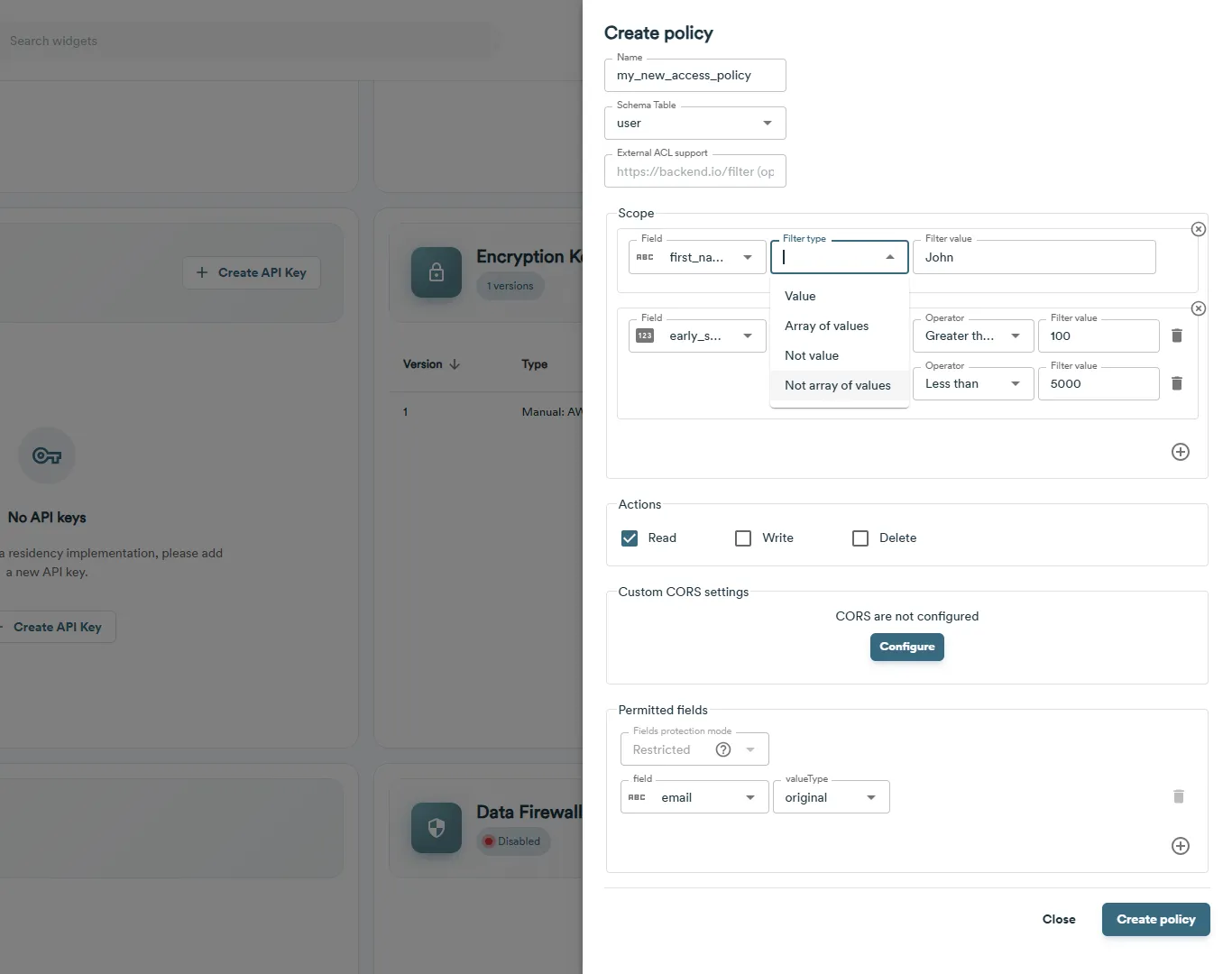Image resolution: width=1232 pixels, height=974 pixels.
Task: Enable the Write action checkbox
Action: tap(743, 538)
